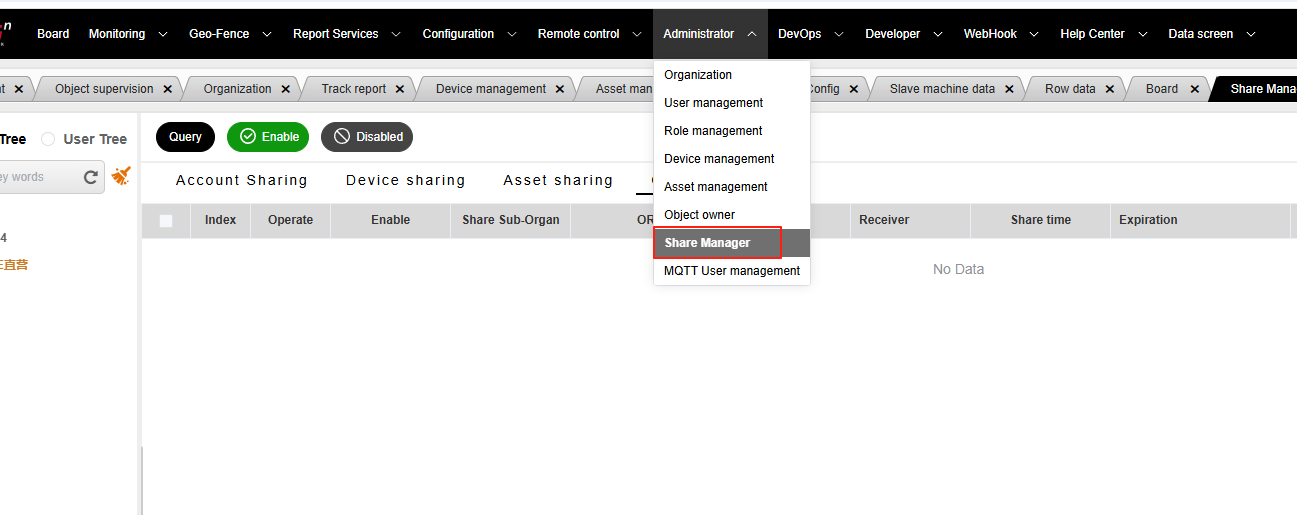The width and height of the screenshot is (1297, 515).
Task: Click the orange broom clear icon
Action: click(x=121, y=176)
